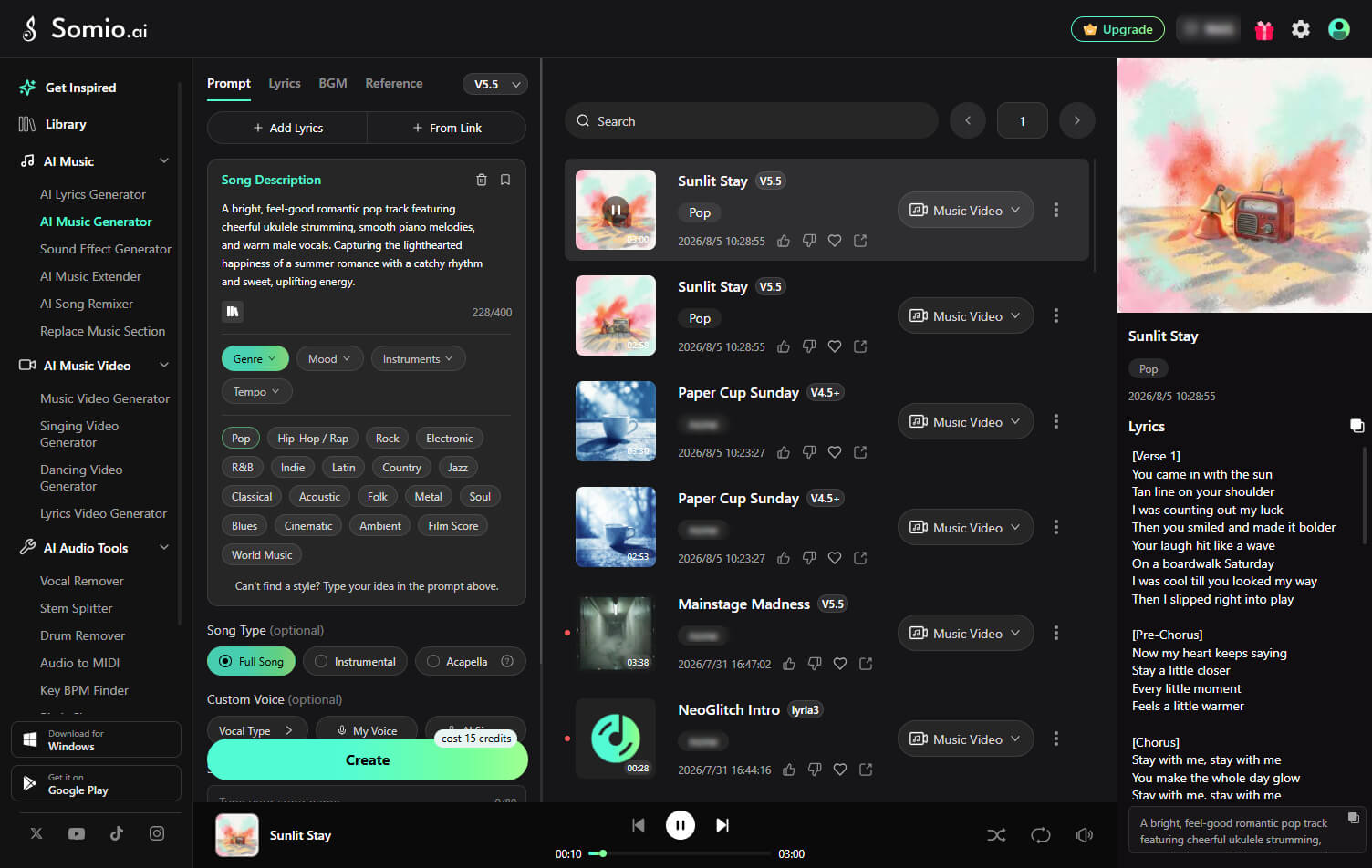Select Full Song type
This screenshot has width=1372, height=868.
click(252, 661)
